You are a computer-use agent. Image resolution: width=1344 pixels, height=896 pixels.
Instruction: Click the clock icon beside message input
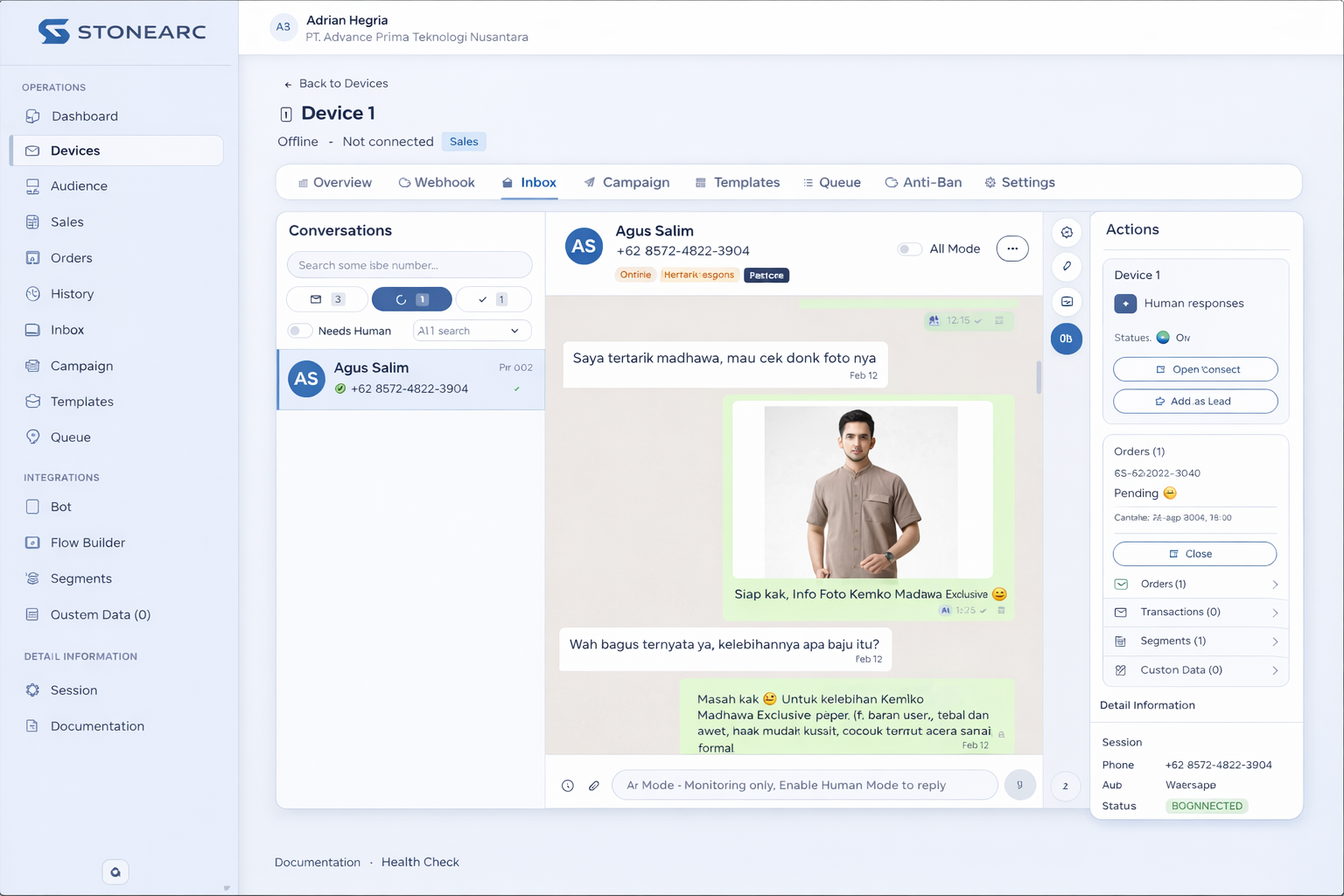click(x=568, y=786)
